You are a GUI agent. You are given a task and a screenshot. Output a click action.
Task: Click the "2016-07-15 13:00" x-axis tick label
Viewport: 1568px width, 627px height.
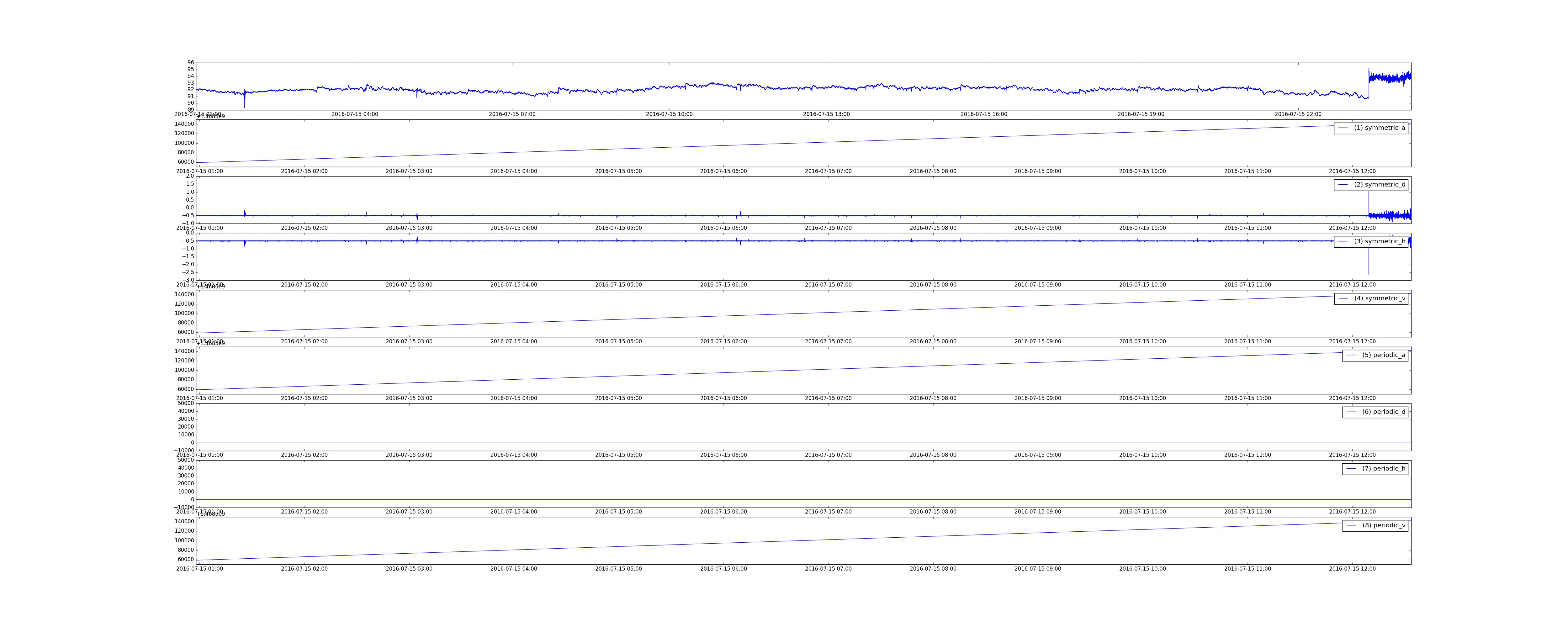827,114
